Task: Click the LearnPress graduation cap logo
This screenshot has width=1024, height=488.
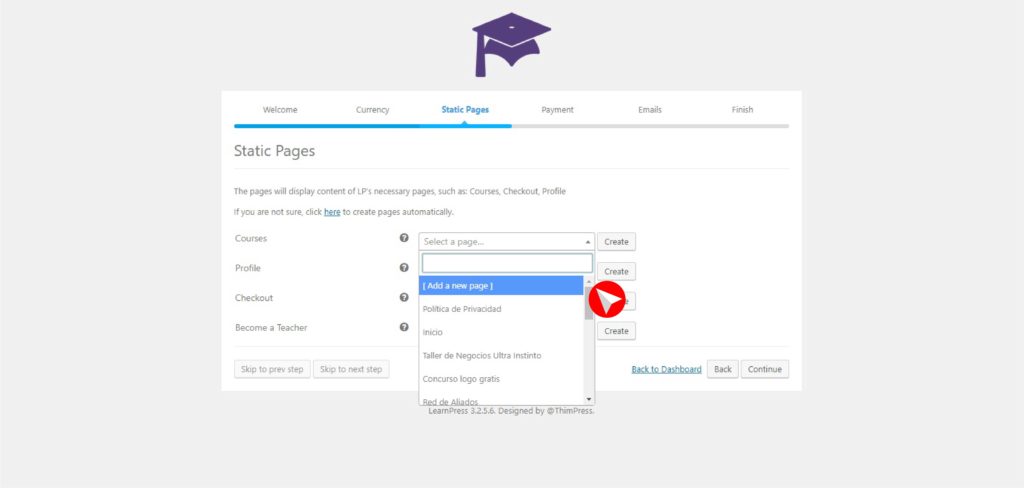Action: coord(511,45)
